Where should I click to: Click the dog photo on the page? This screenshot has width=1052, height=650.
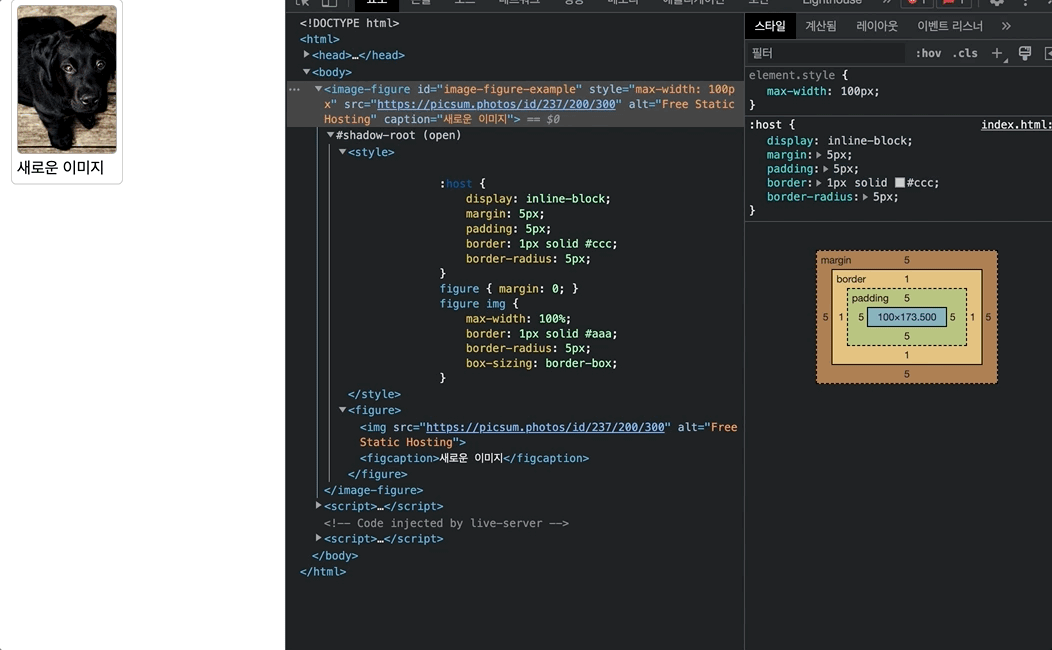click(x=66, y=79)
